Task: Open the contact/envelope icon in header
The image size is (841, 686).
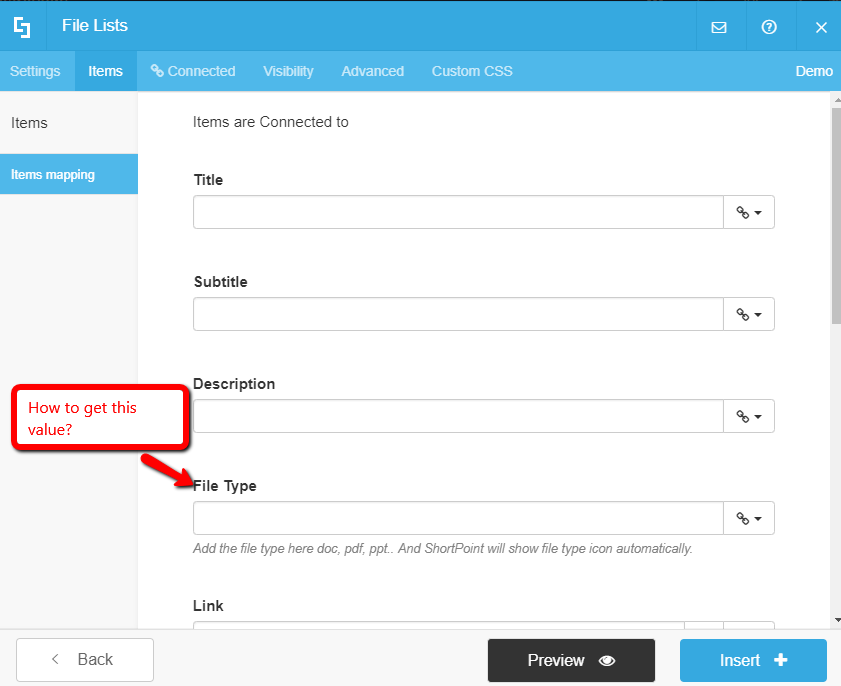Action: [x=720, y=26]
